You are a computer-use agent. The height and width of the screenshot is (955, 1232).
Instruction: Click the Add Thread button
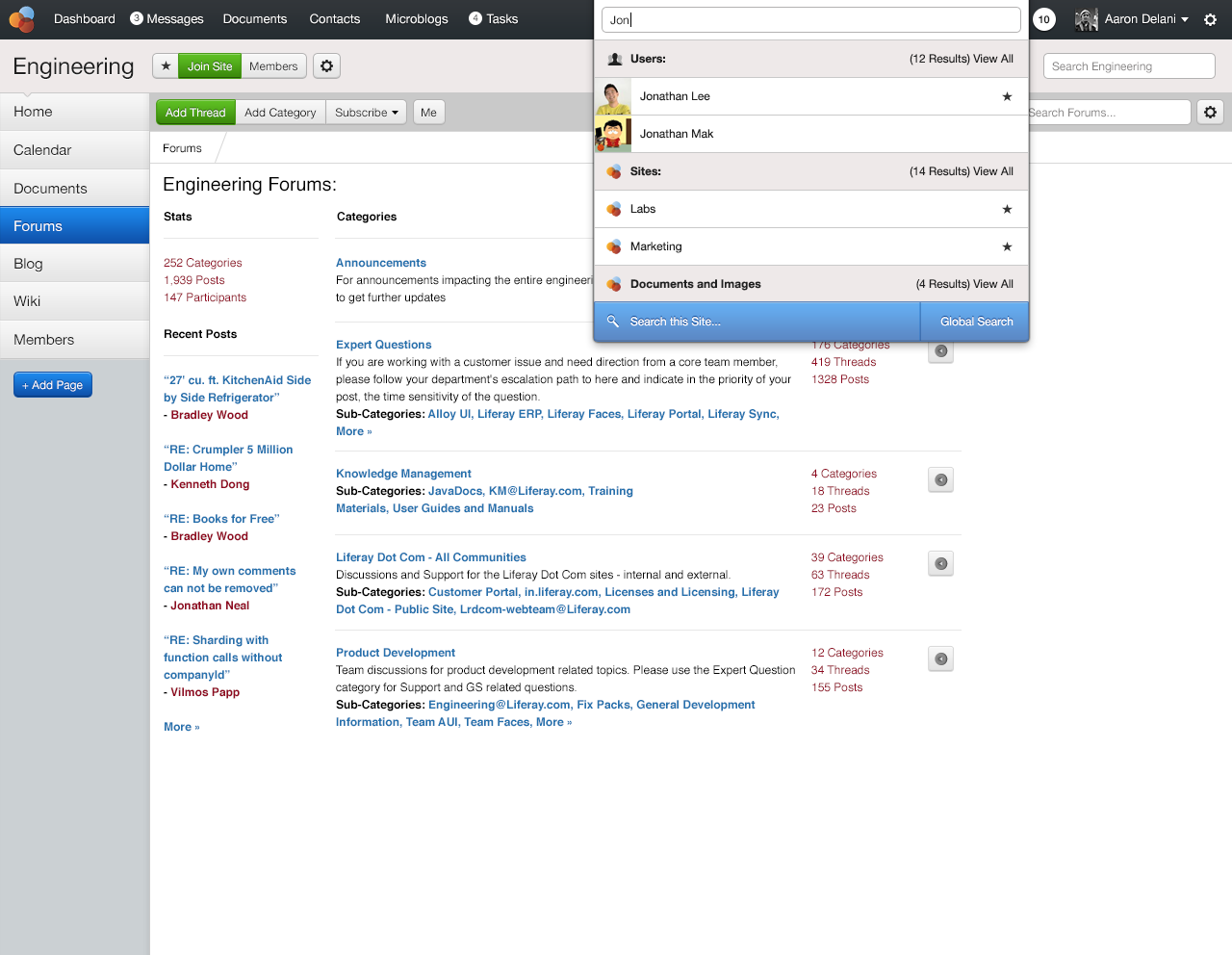click(x=195, y=113)
